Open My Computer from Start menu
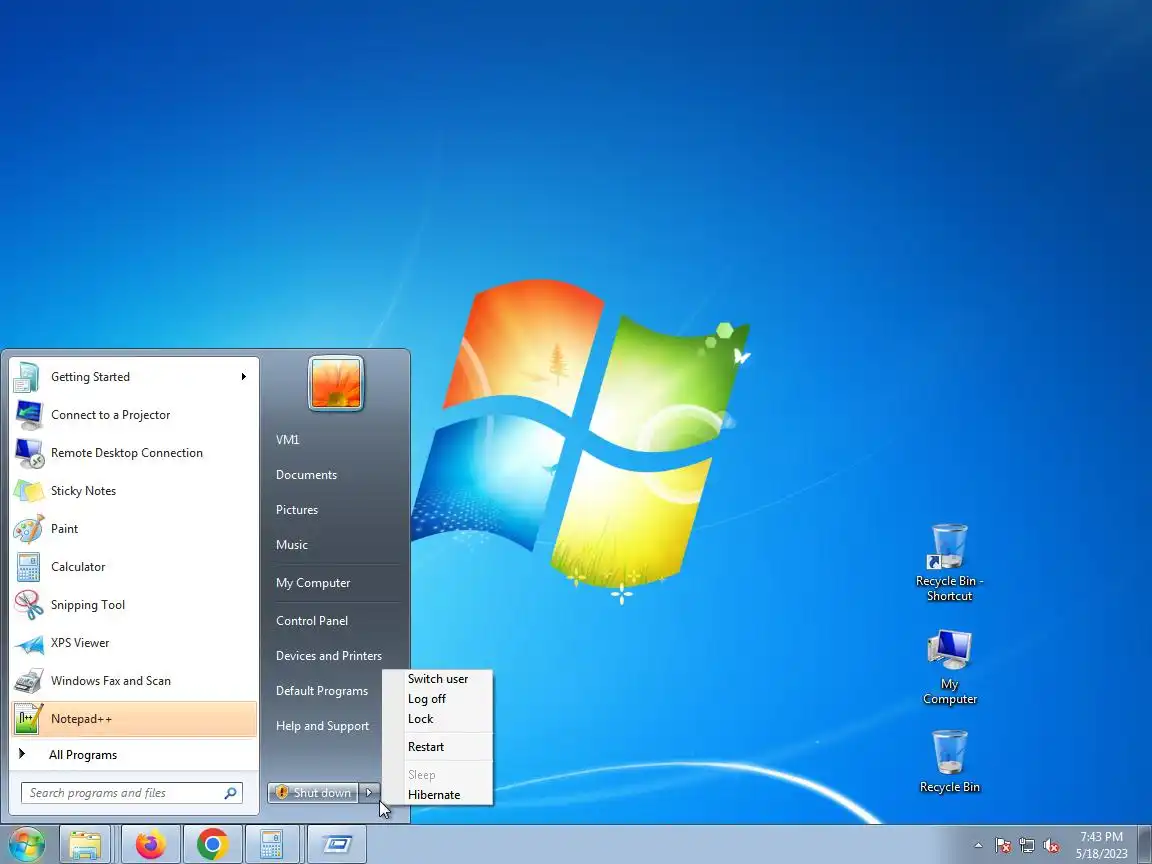 (313, 583)
